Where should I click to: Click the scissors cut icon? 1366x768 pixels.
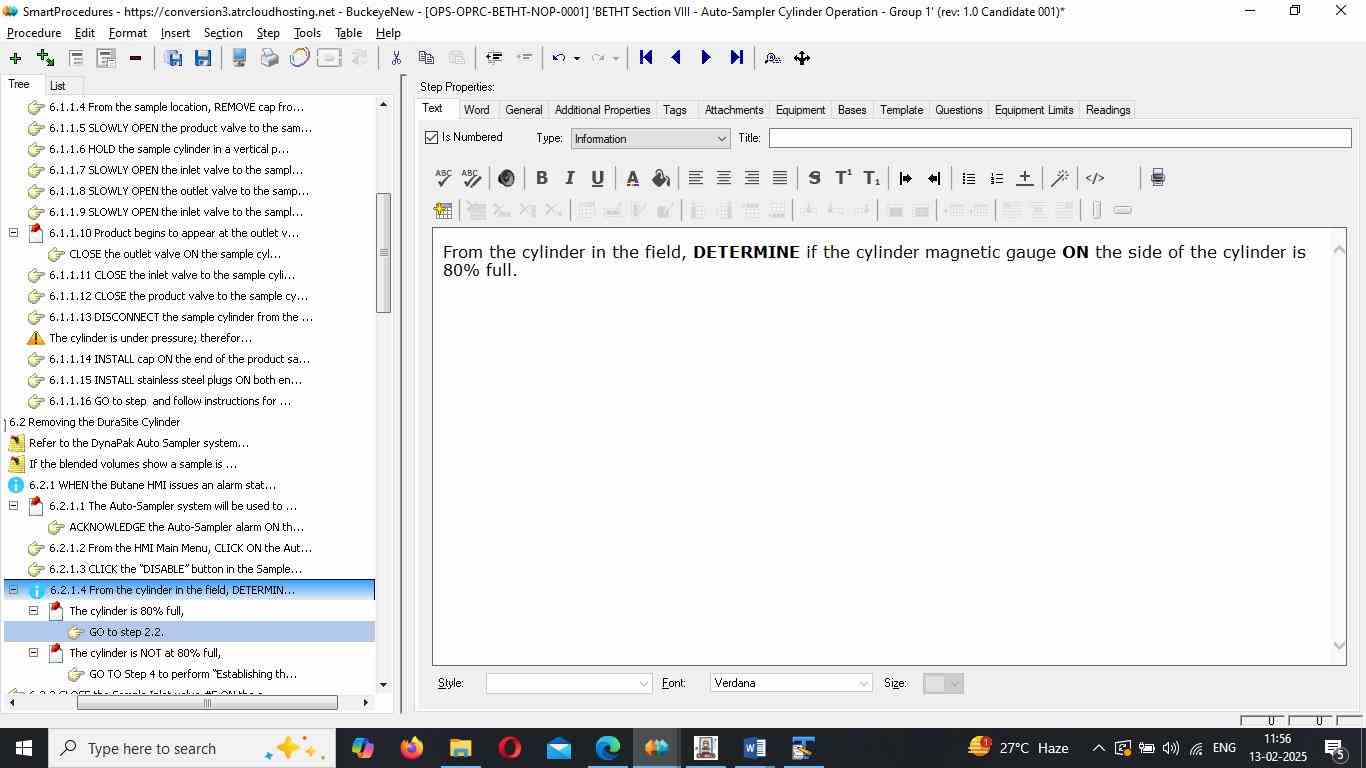[396, 58]
